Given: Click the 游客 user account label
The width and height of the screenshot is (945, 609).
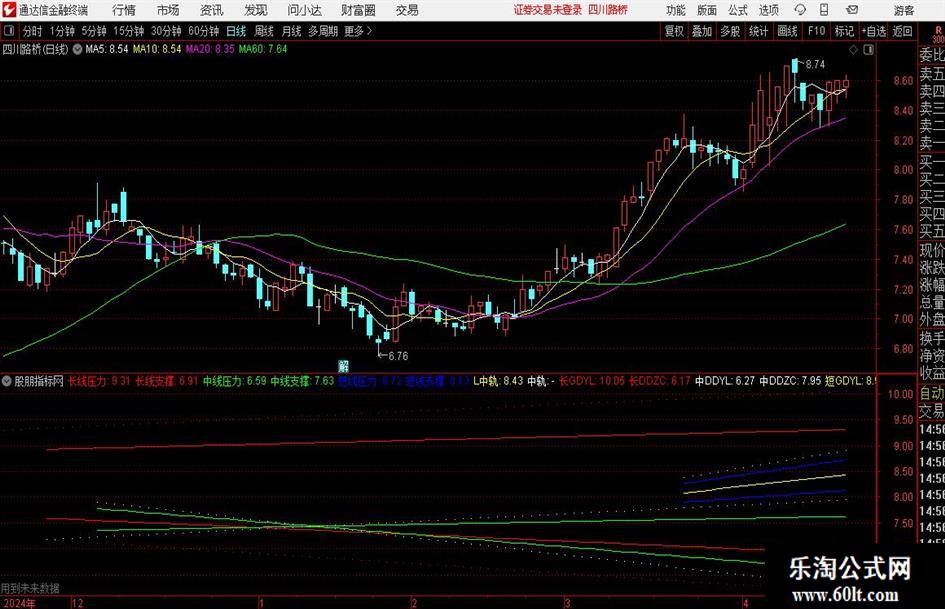Looking at the screenshot, I should [903, 10].
